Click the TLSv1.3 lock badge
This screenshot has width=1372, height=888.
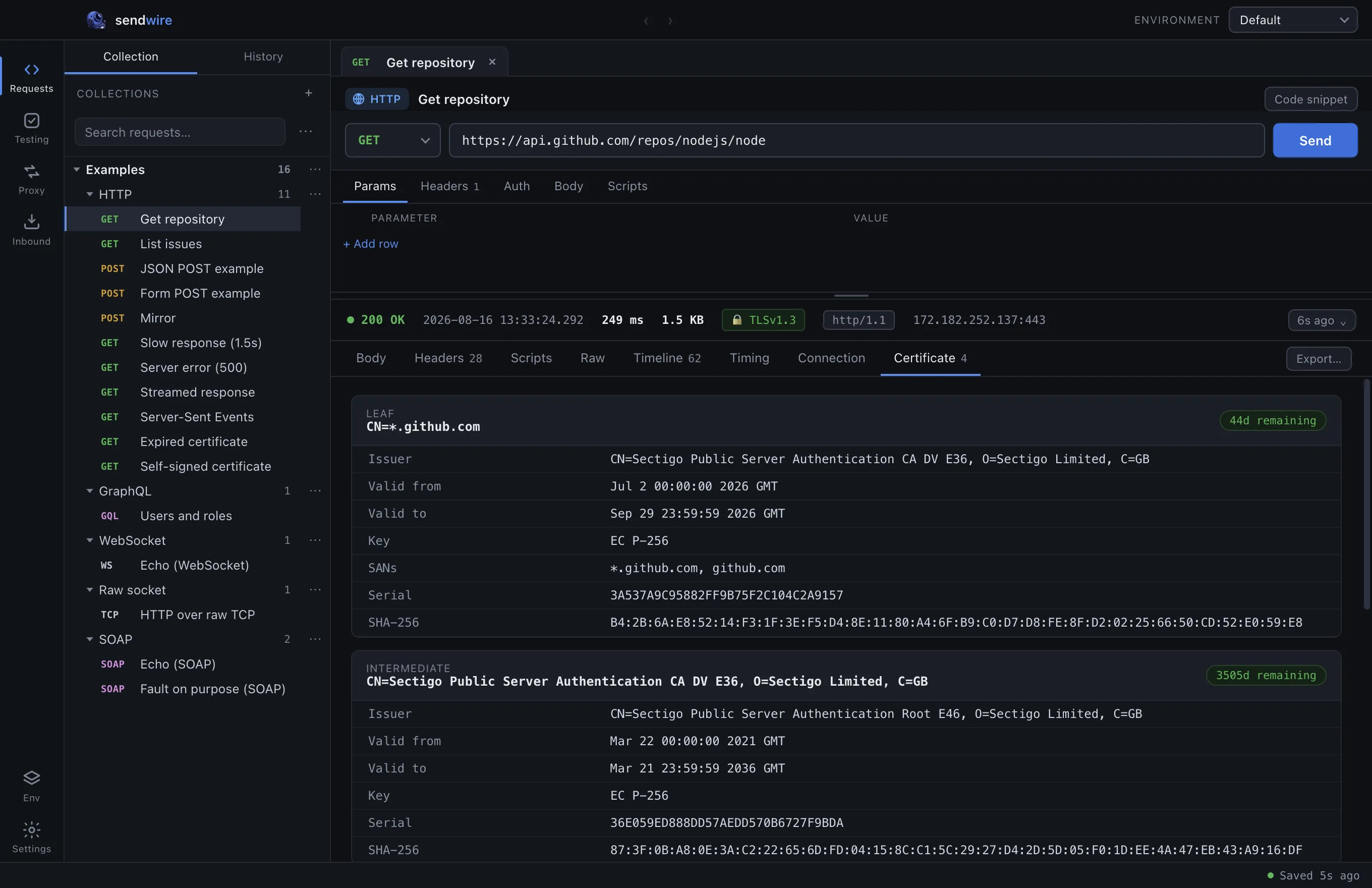[763, 320]
